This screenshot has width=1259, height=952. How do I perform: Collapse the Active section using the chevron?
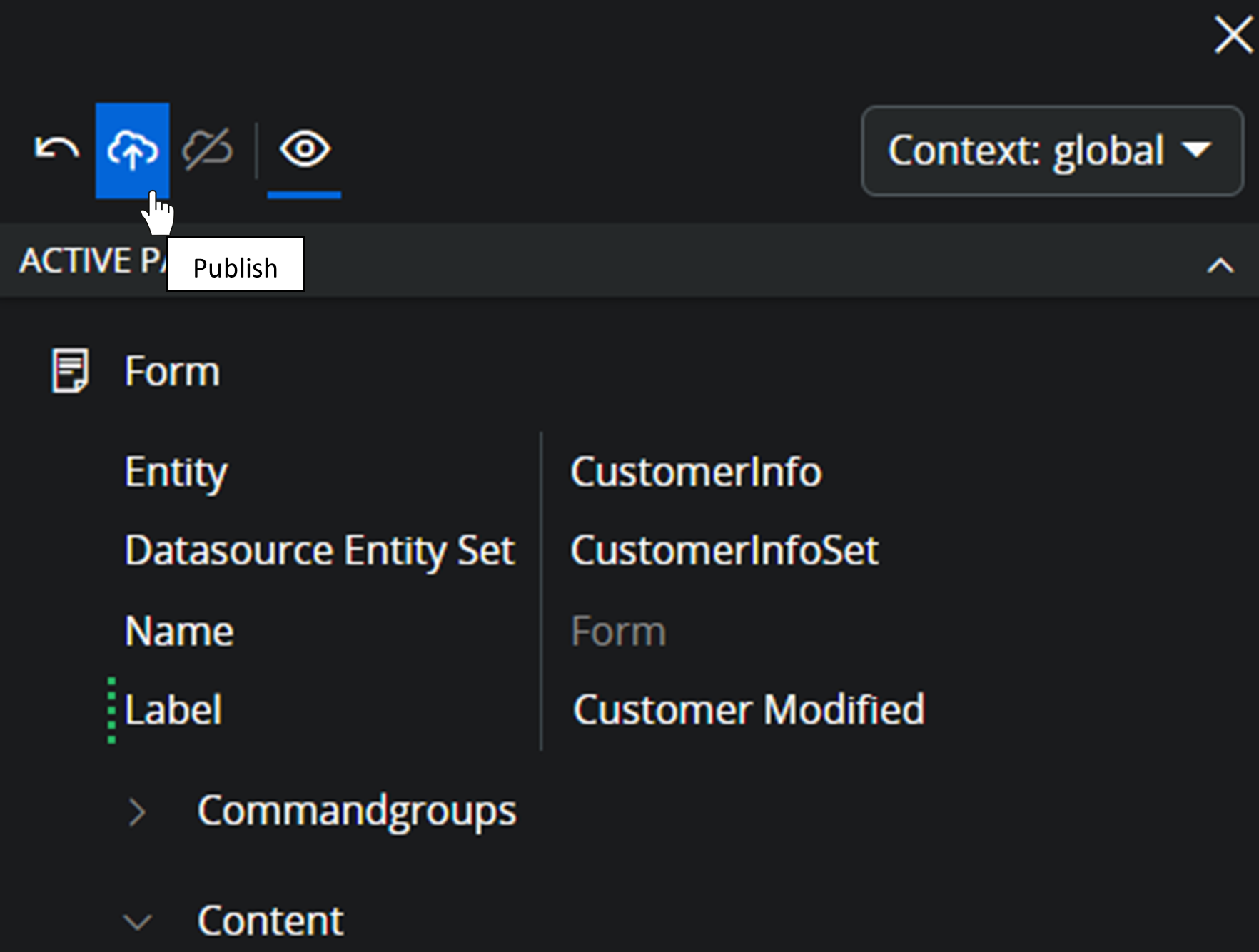click(x=1220, y=266)
